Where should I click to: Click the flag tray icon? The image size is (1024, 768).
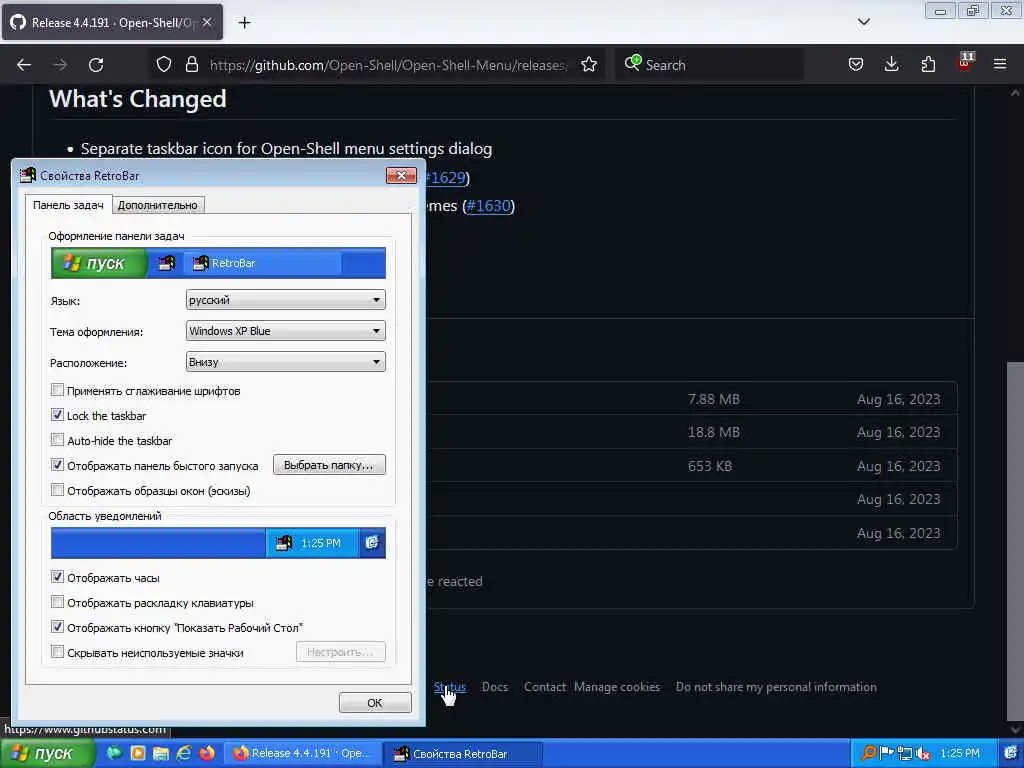[886, 753]
